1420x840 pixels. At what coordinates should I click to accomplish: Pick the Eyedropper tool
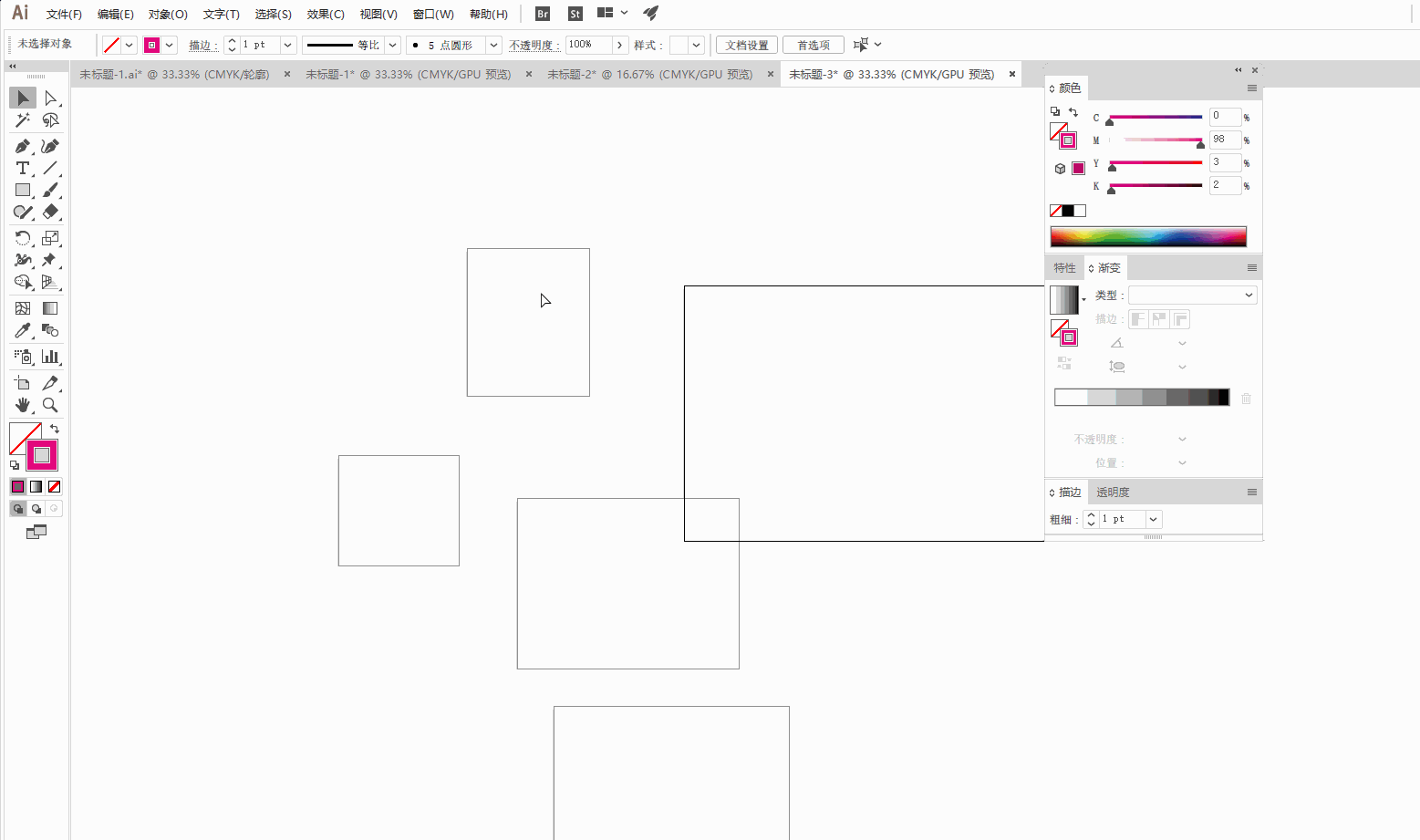pyautogui.click(x=22, y=330)
